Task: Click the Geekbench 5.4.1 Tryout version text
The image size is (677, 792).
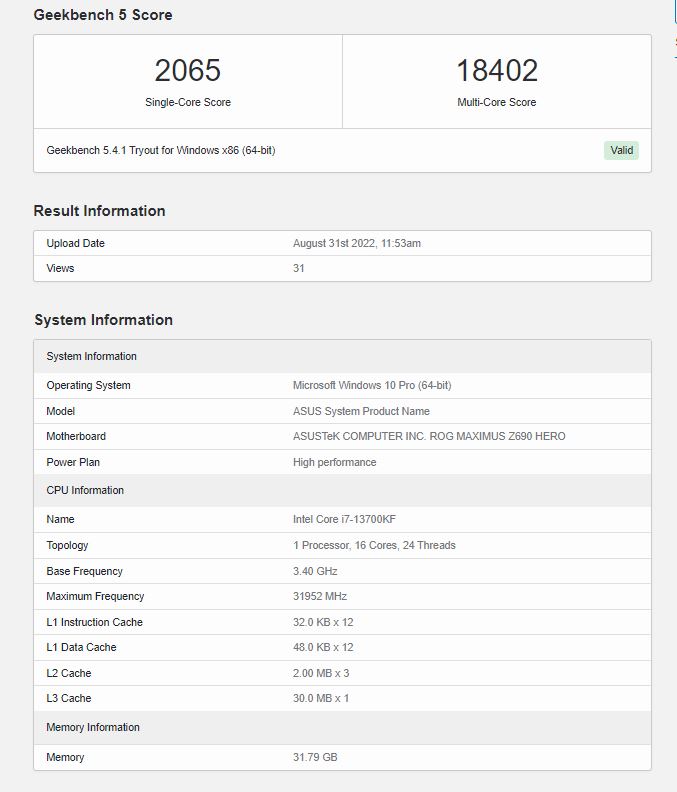Action: (161, 150)
